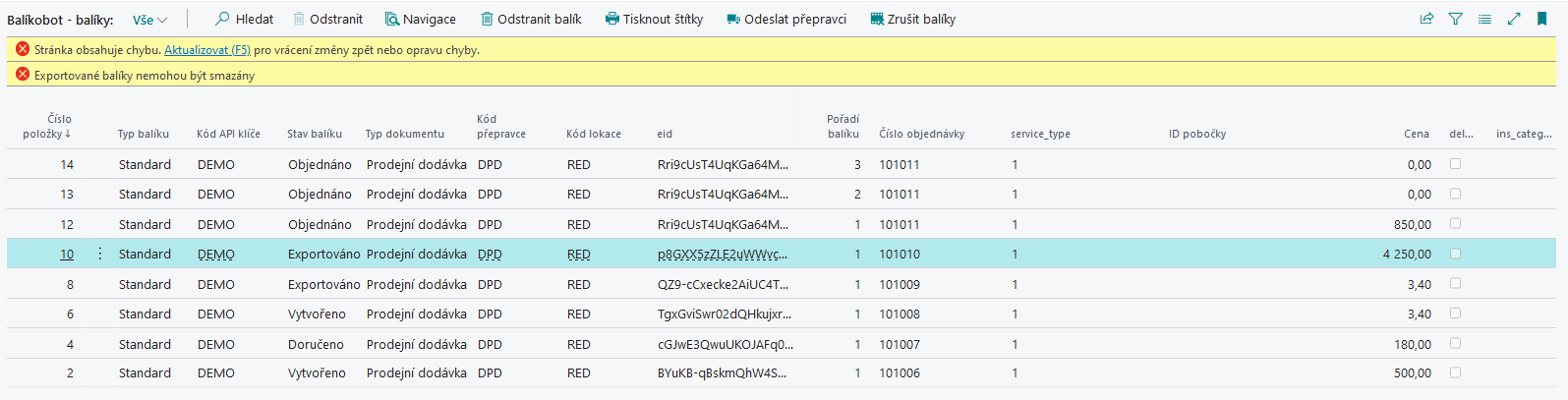Sort by the Číslo položky column header
Viewport: 1568px width, 400px height.
[47, 126]
